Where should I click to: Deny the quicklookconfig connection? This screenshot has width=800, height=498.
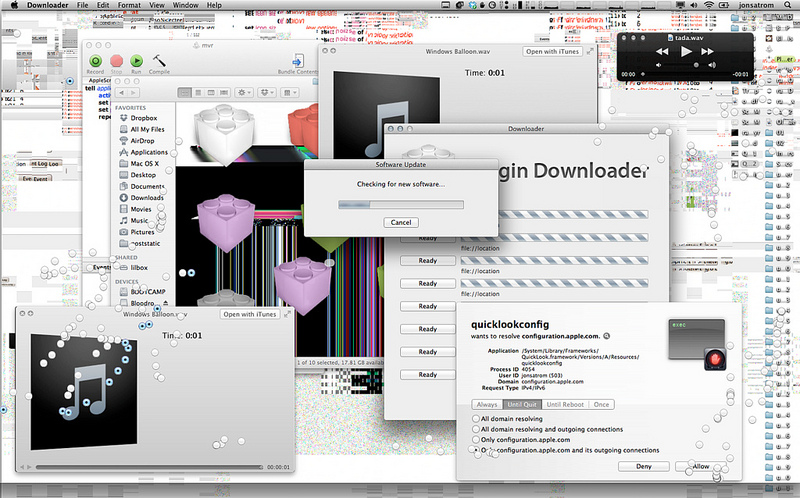pos(644,466)
